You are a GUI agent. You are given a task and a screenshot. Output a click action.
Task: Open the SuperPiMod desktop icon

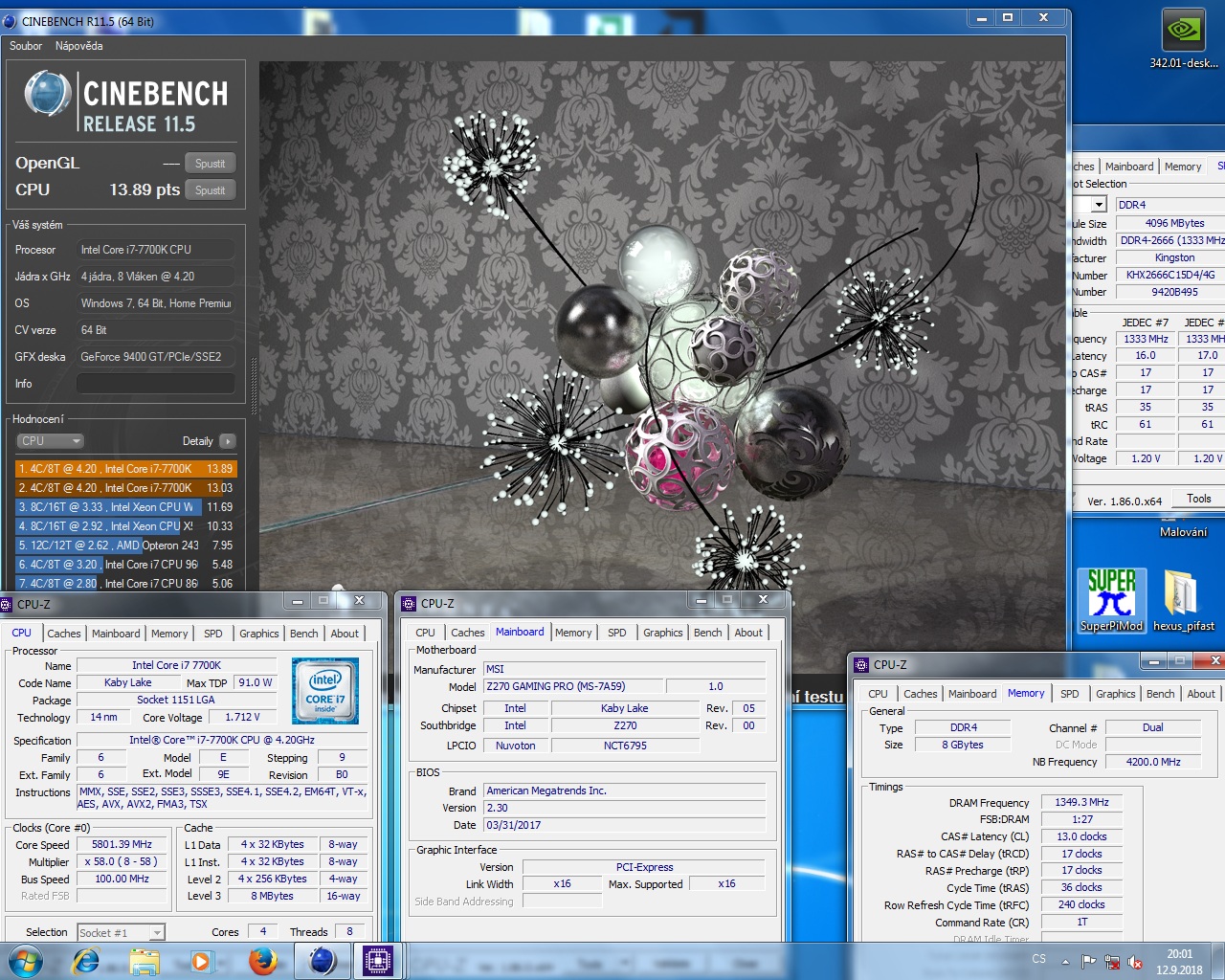pos(1111,599)
